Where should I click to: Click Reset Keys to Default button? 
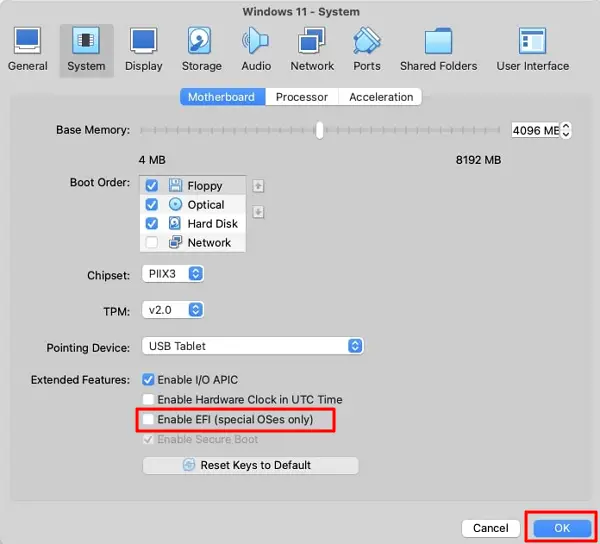click(x=251, y=465)
